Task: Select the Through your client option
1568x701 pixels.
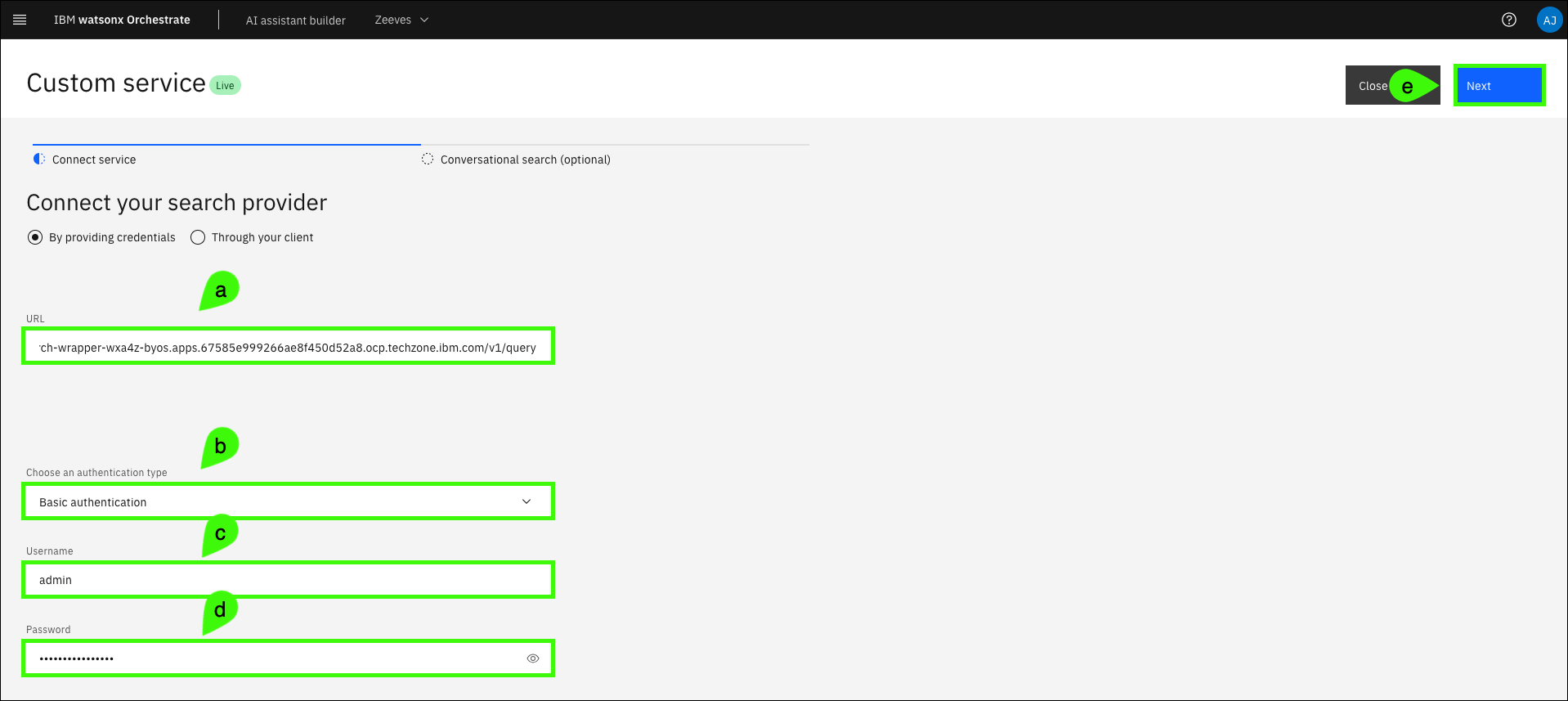Action: [198, 237]
